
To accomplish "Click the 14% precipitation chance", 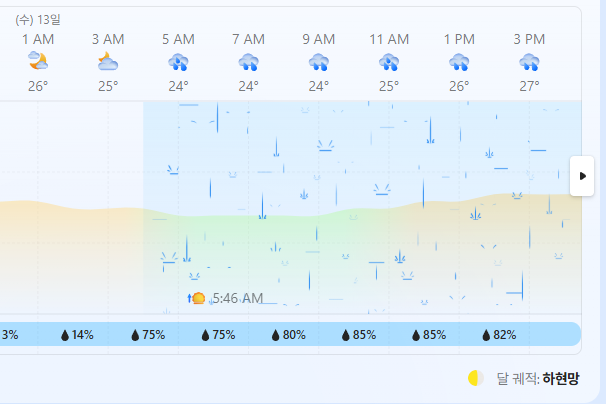I will pyautogui.click(x=77, y=335).
